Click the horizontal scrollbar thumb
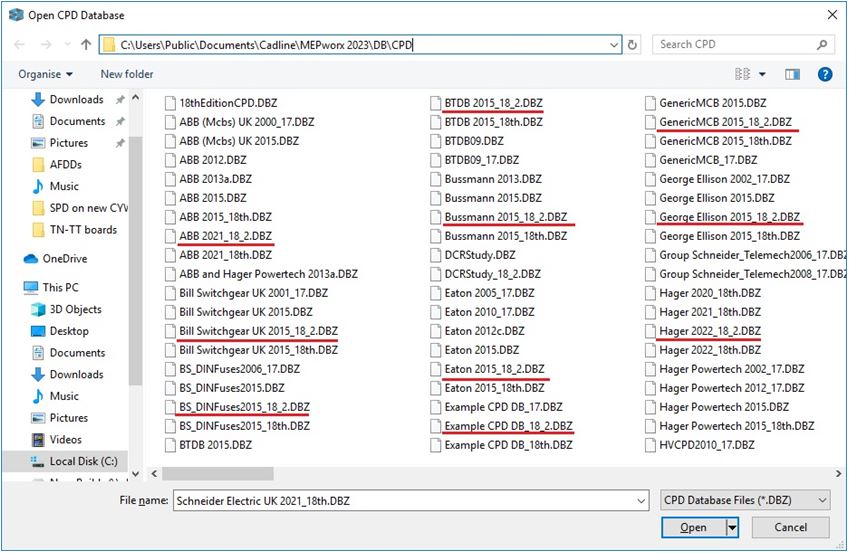 pyautogui.click(x=218, y=474)
